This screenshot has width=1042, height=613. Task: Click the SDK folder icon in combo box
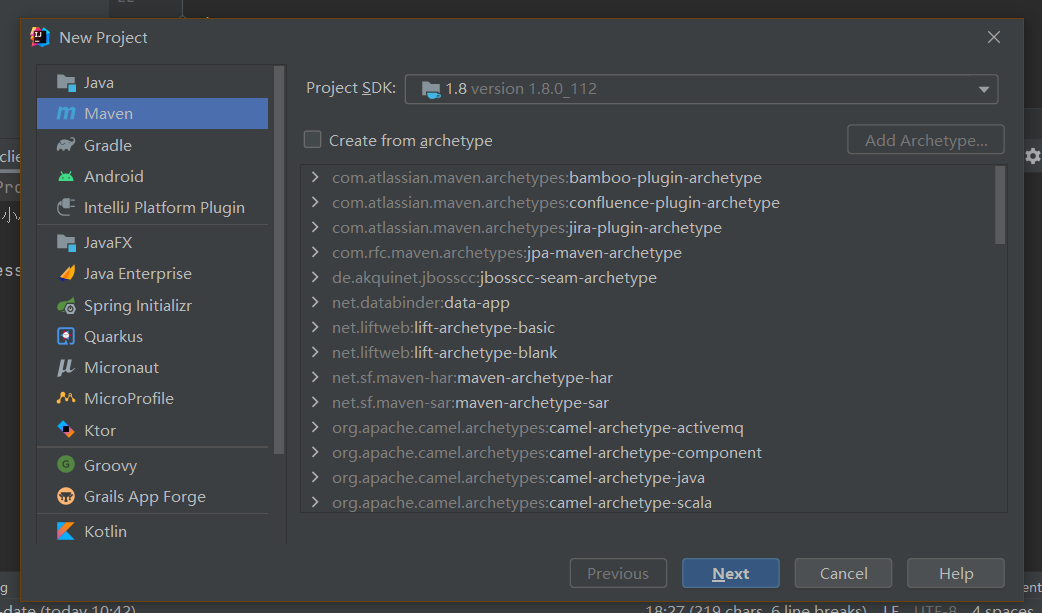[431, 89]
